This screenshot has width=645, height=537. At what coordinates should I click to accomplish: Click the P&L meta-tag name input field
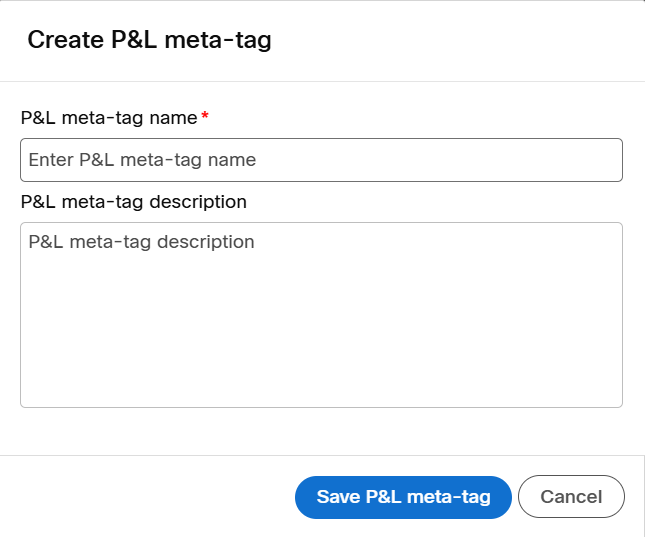click(x=321, y=160)
